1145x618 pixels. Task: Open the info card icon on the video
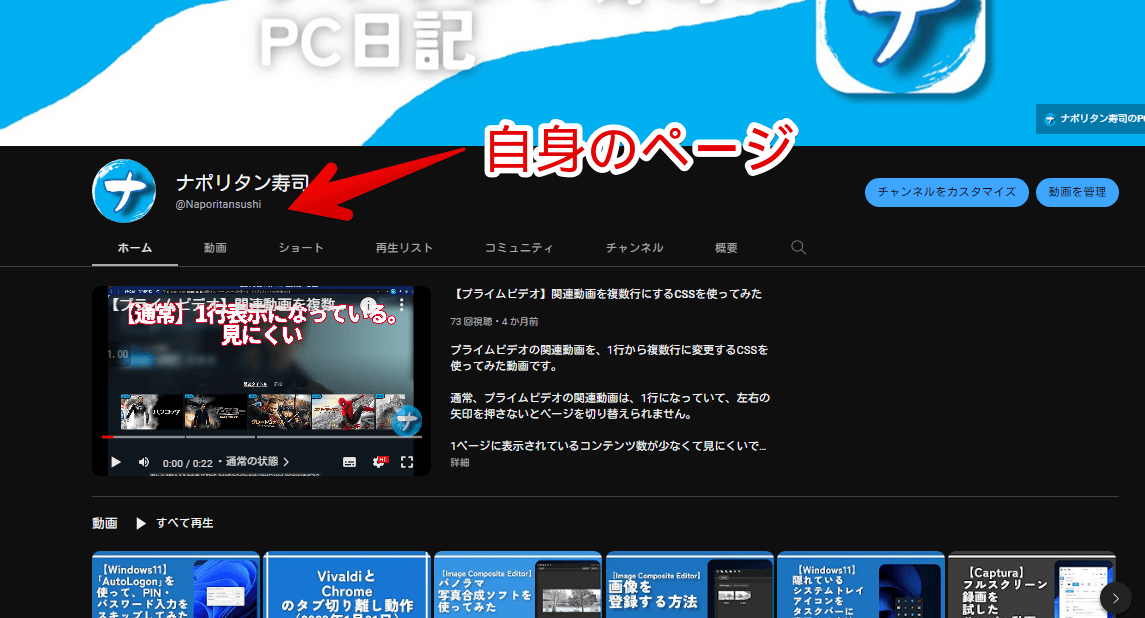pyautogui.click(x=369, y=305)
